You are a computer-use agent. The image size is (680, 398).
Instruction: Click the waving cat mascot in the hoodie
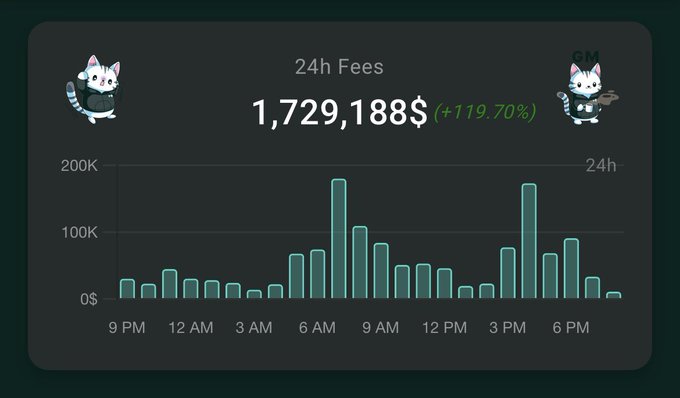[x=93, y=89]
